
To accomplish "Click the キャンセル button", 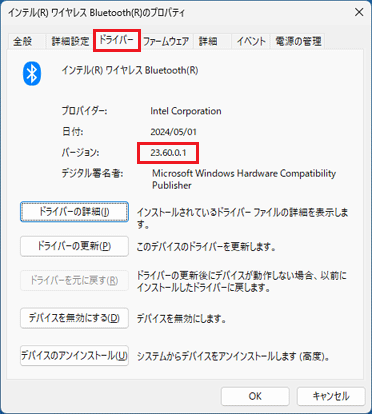I will pos(331,396).
